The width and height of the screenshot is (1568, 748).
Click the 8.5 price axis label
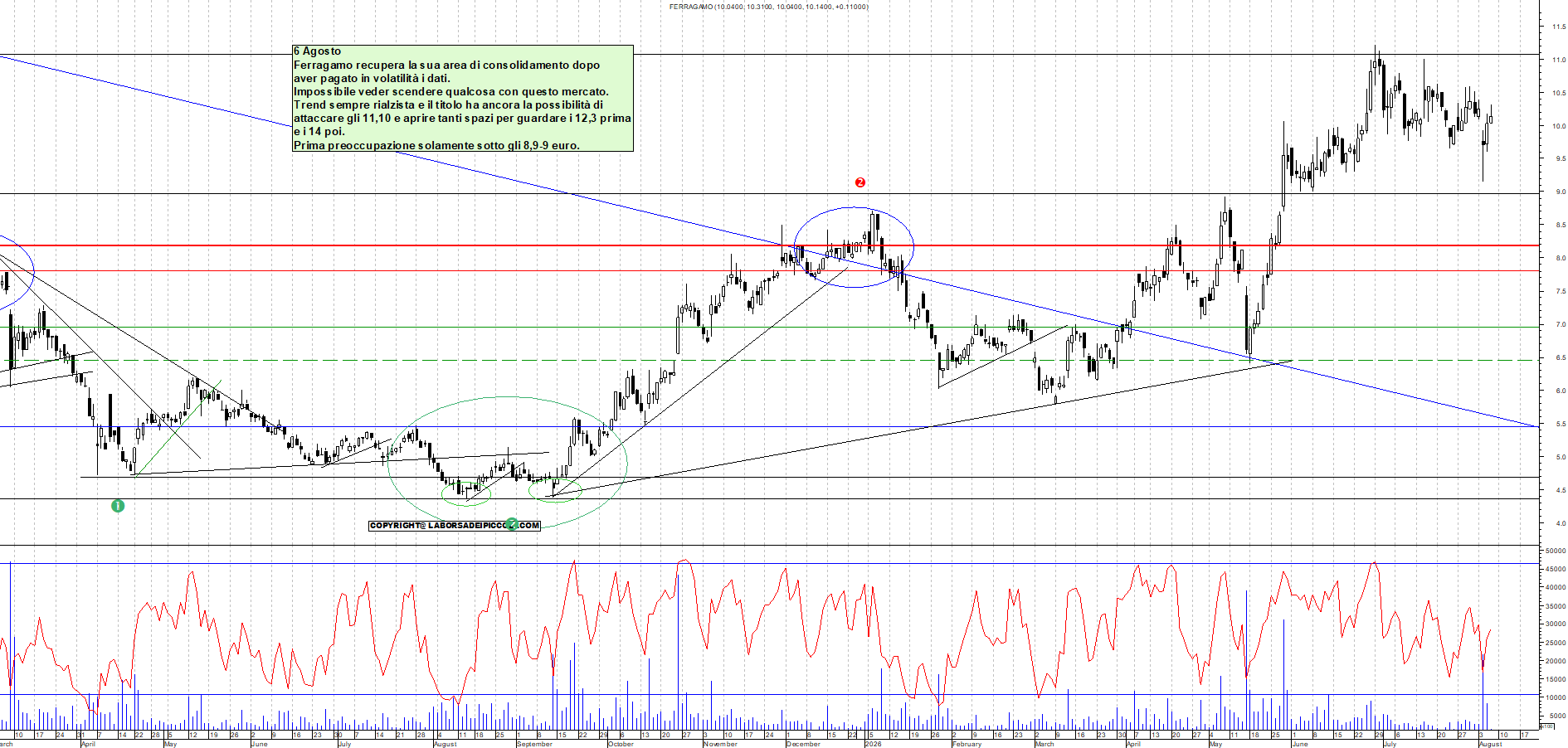point(1561,225)
